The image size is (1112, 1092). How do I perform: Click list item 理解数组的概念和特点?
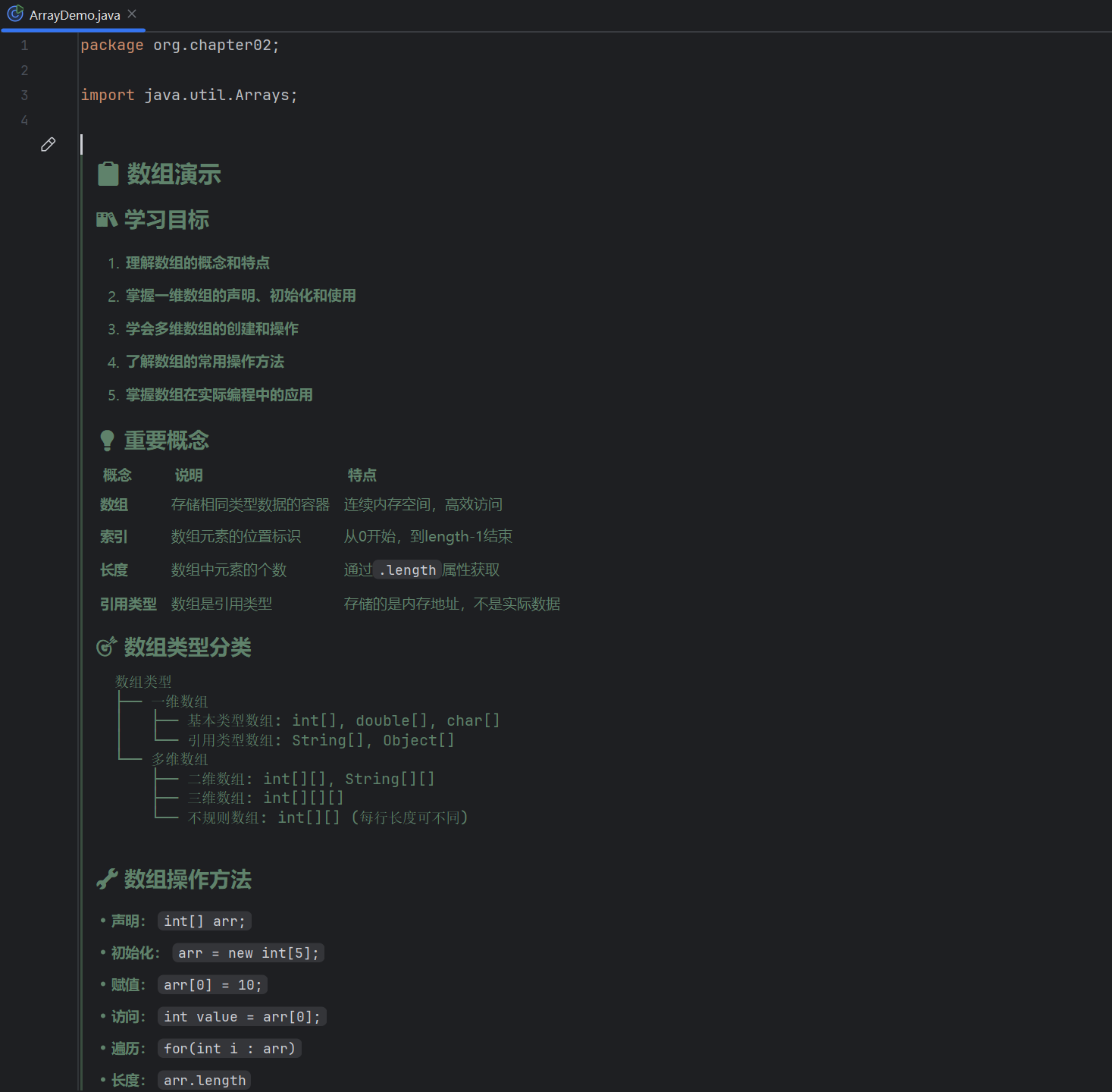pyautogui.click(x=197, y=263)
